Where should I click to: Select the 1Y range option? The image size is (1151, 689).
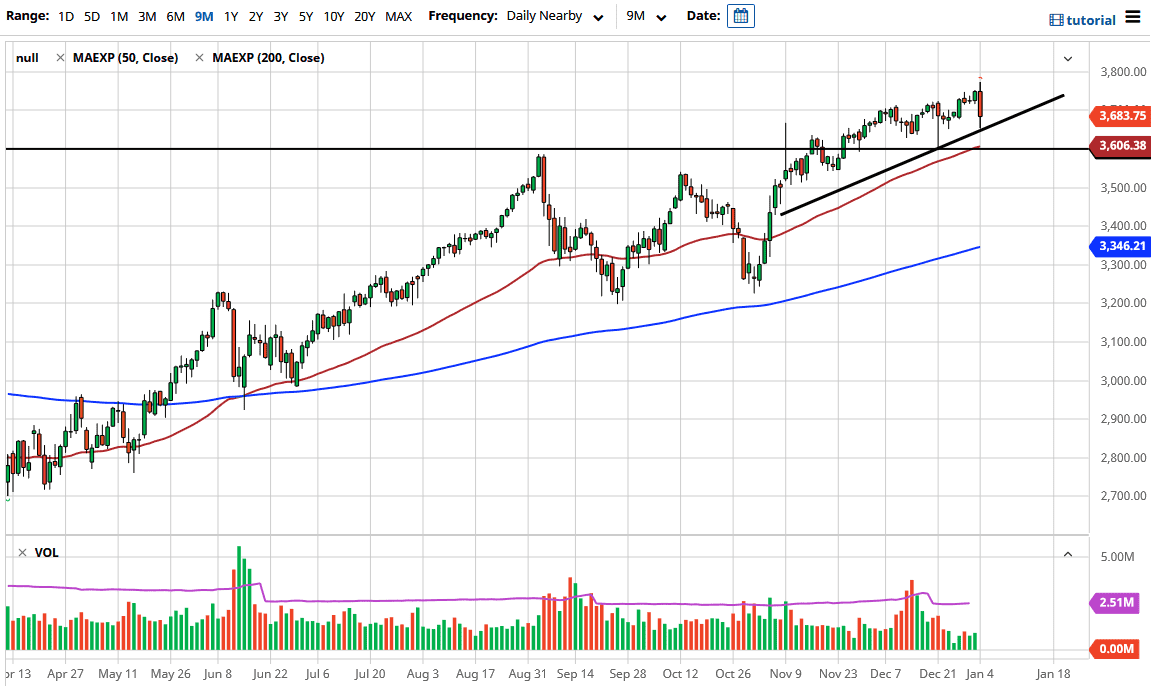(x=228, y=16)
